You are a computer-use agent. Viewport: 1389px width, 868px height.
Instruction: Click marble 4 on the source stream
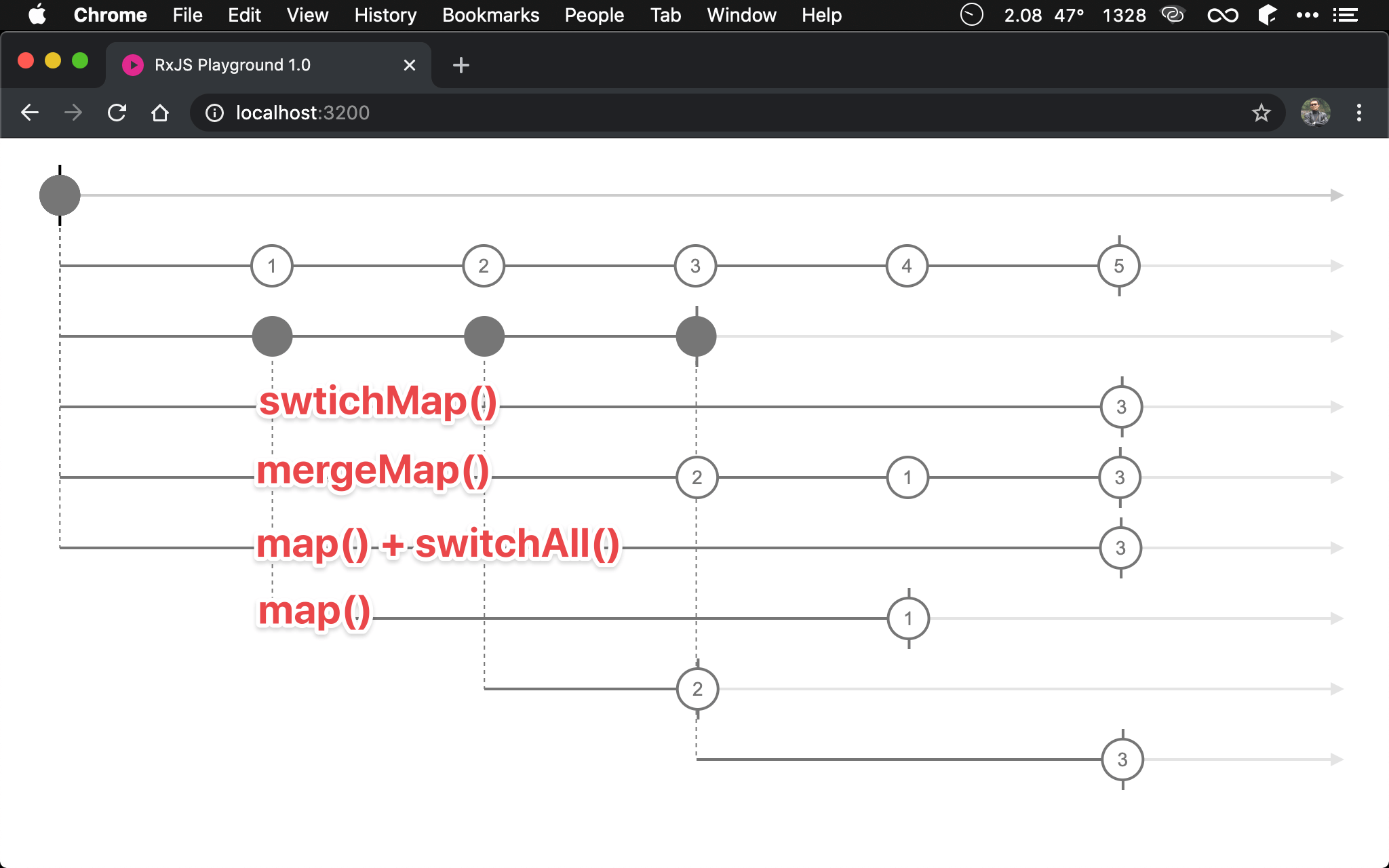point(907,266)
